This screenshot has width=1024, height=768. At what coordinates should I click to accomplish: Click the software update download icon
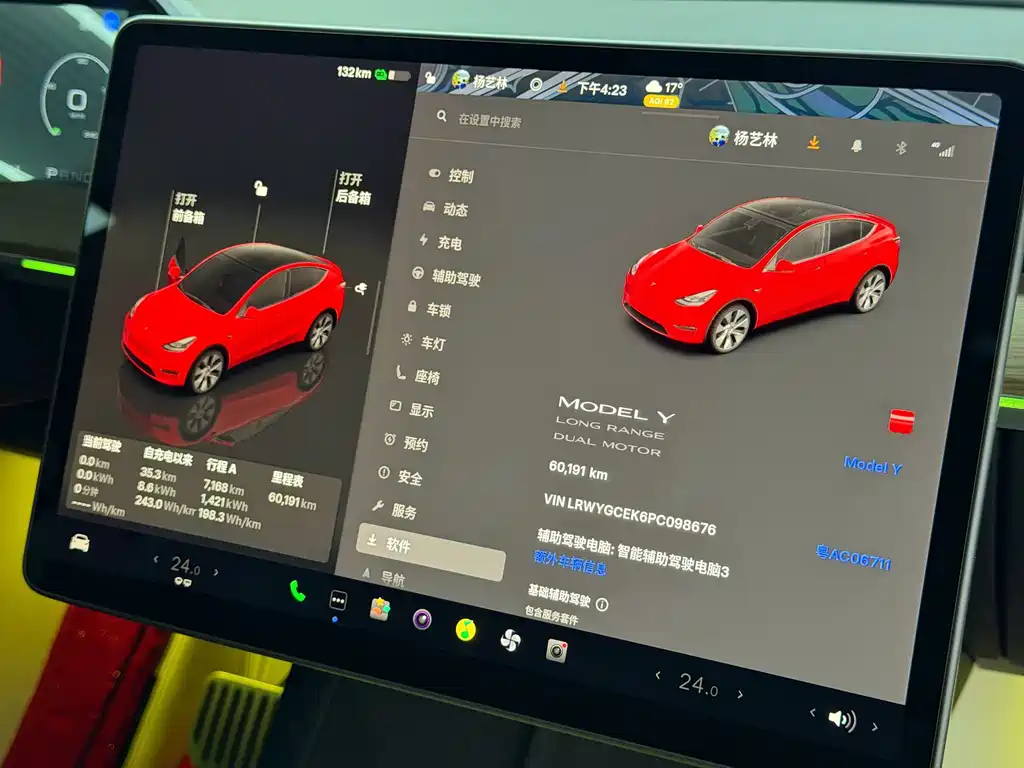814,143
